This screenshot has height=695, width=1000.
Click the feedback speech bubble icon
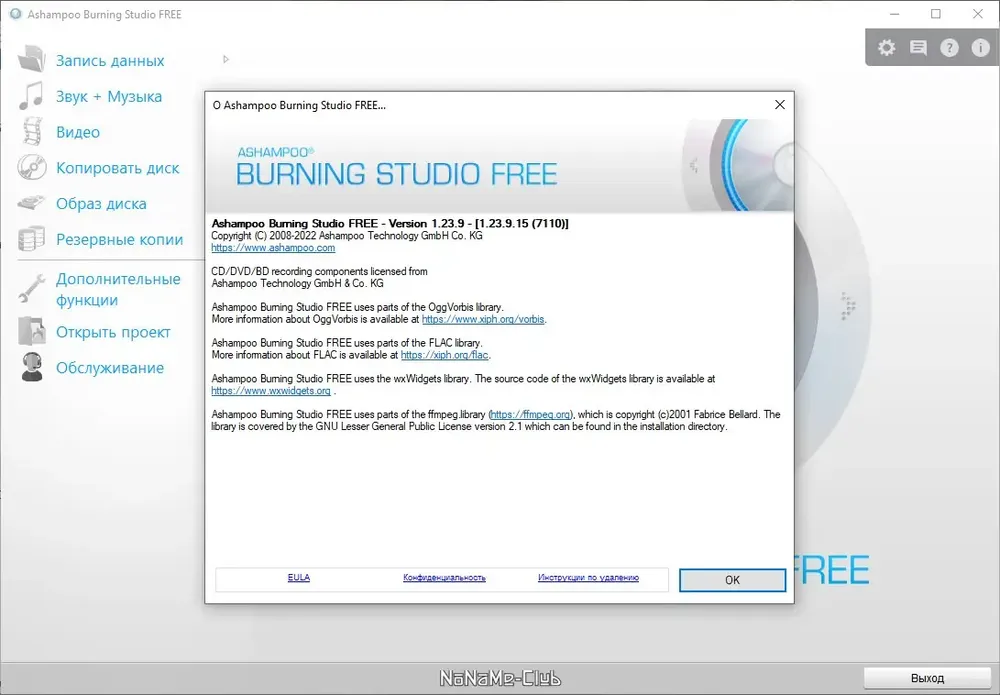[x=918, y=48]
